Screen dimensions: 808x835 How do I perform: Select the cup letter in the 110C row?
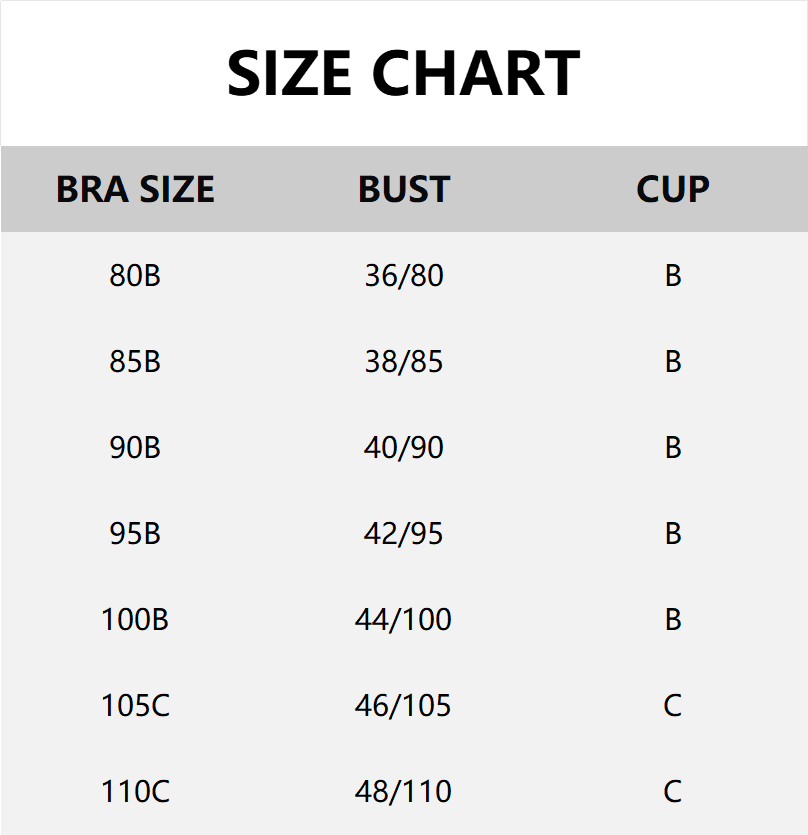pyautogui.click(x=672, y=791)
